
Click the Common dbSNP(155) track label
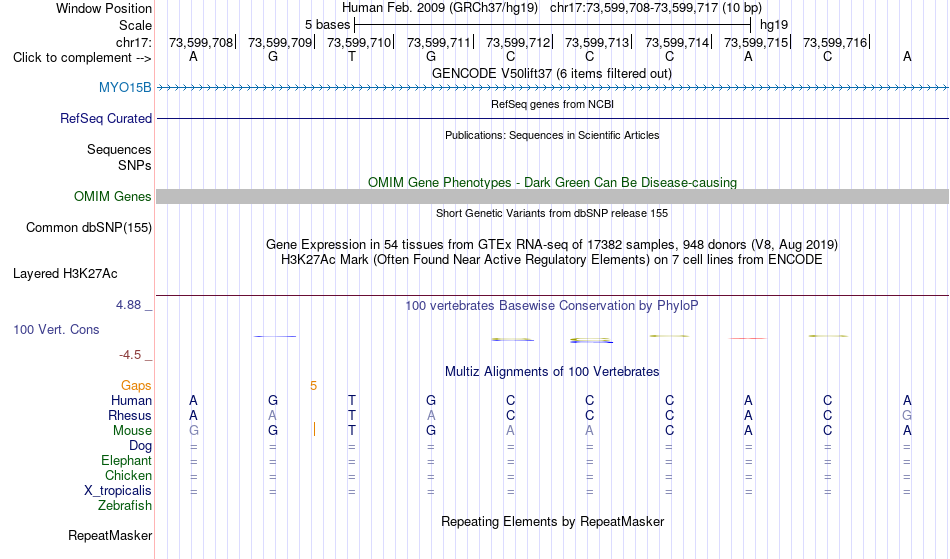[x=88, y=228]
